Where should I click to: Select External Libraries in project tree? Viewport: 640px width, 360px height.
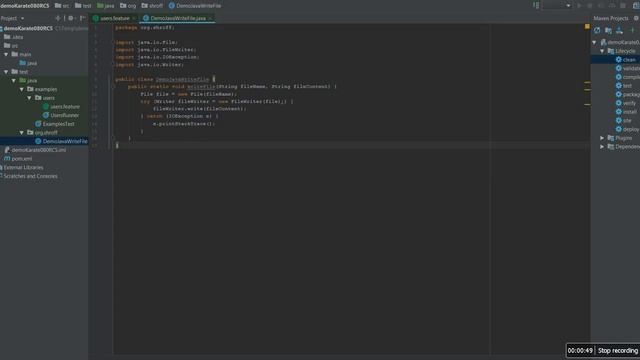pyautogui.click(x=22, y=167)
